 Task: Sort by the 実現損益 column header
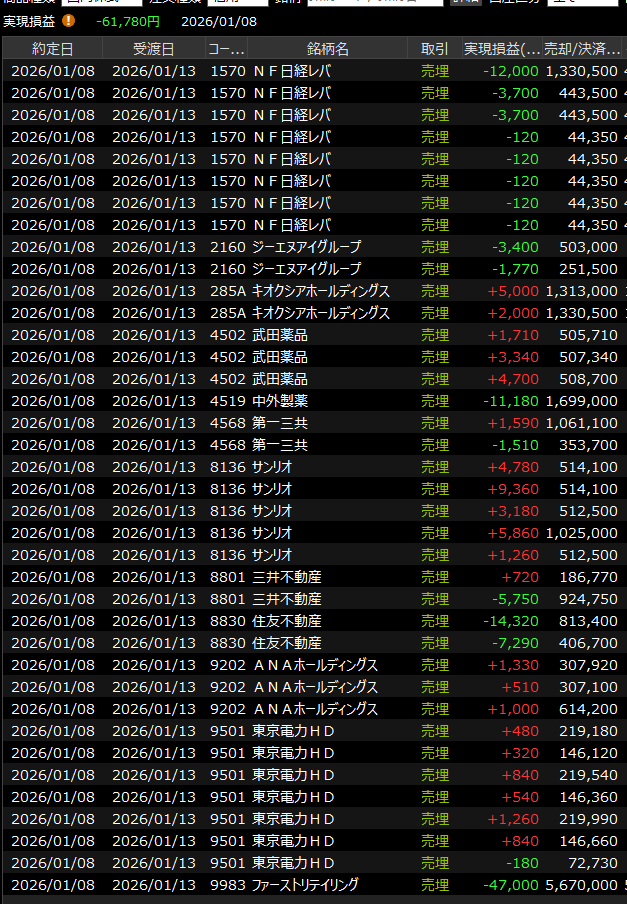[501, 49]
